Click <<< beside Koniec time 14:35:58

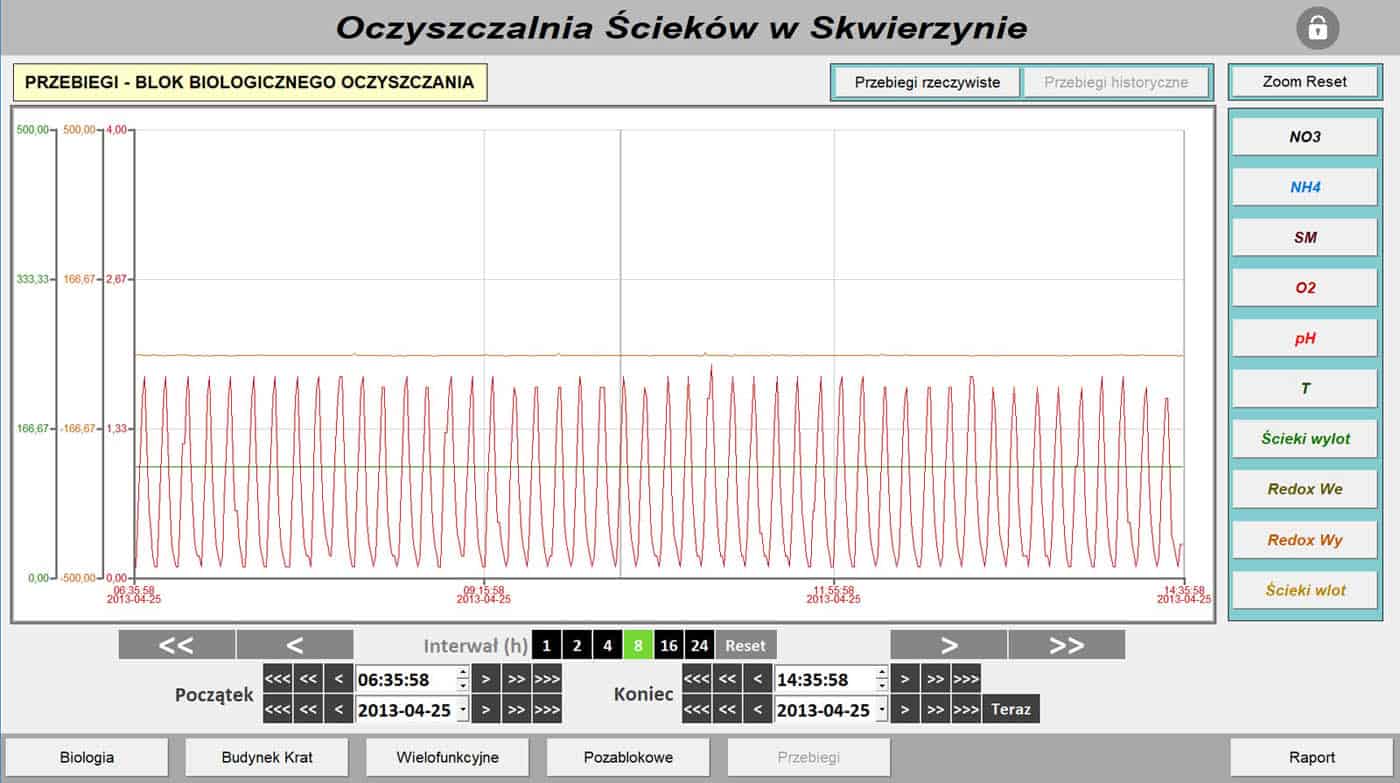point(697,679)
